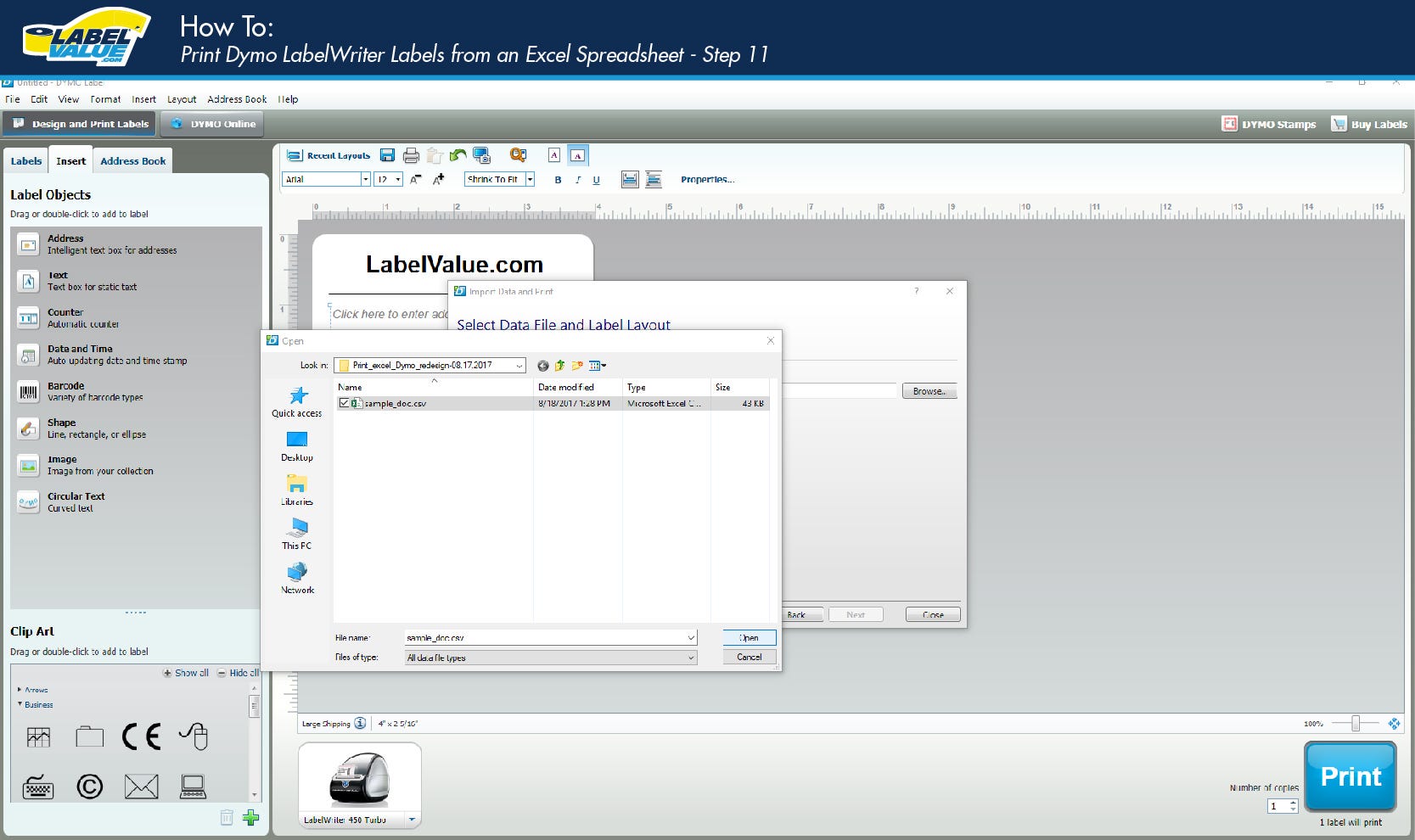Select Network in the Open dialog sidebar

(297, 579)
